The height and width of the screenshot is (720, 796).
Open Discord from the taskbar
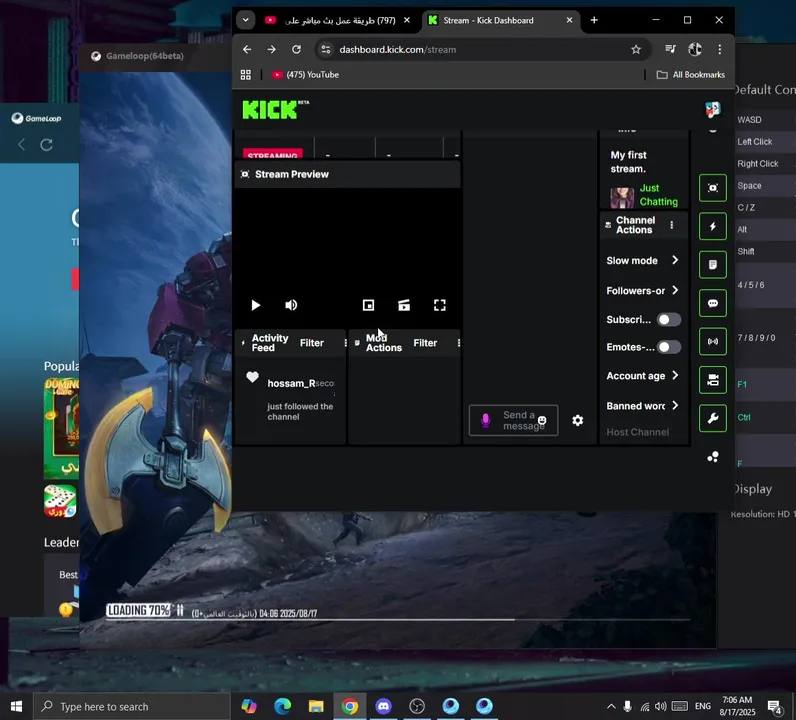(383, 706)
